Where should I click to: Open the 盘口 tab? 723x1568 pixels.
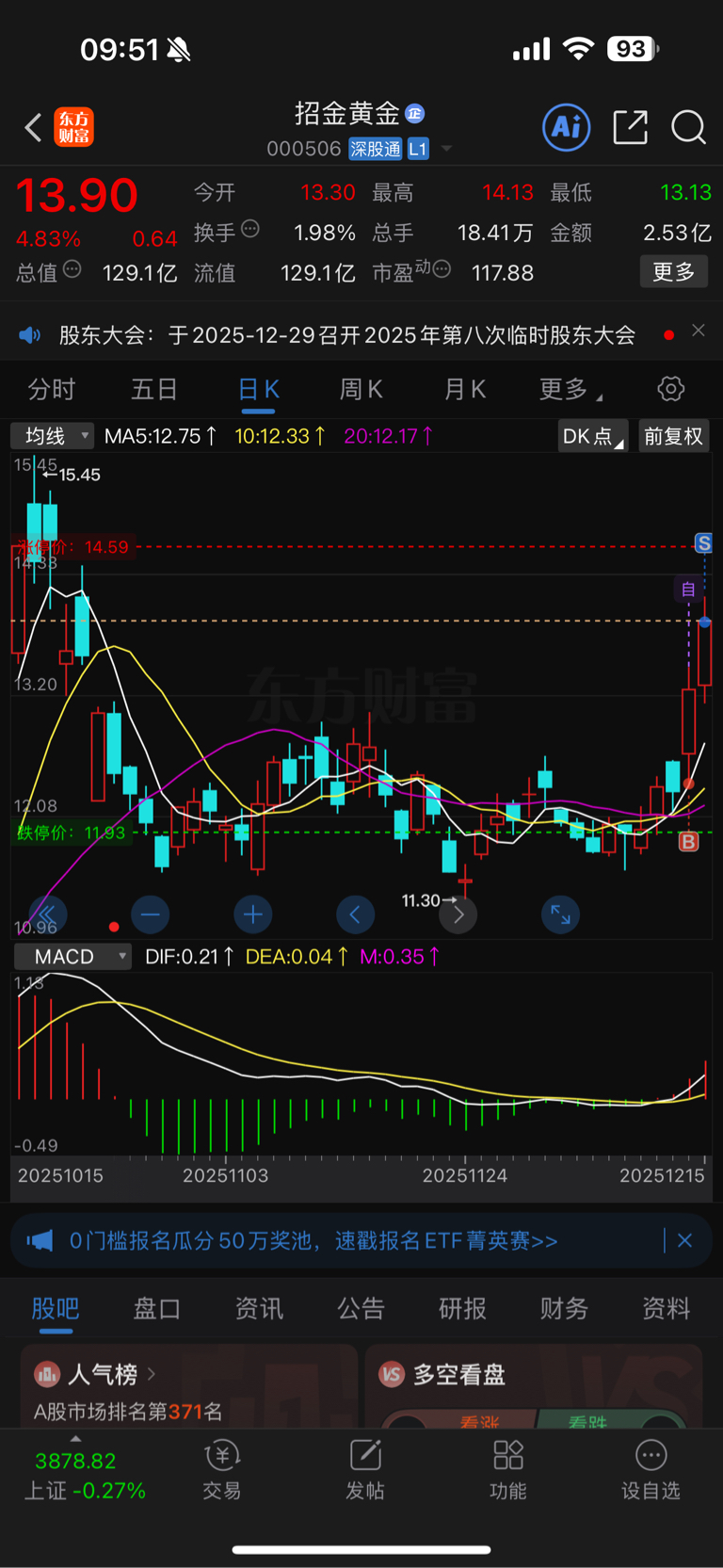coord(157,1308)
